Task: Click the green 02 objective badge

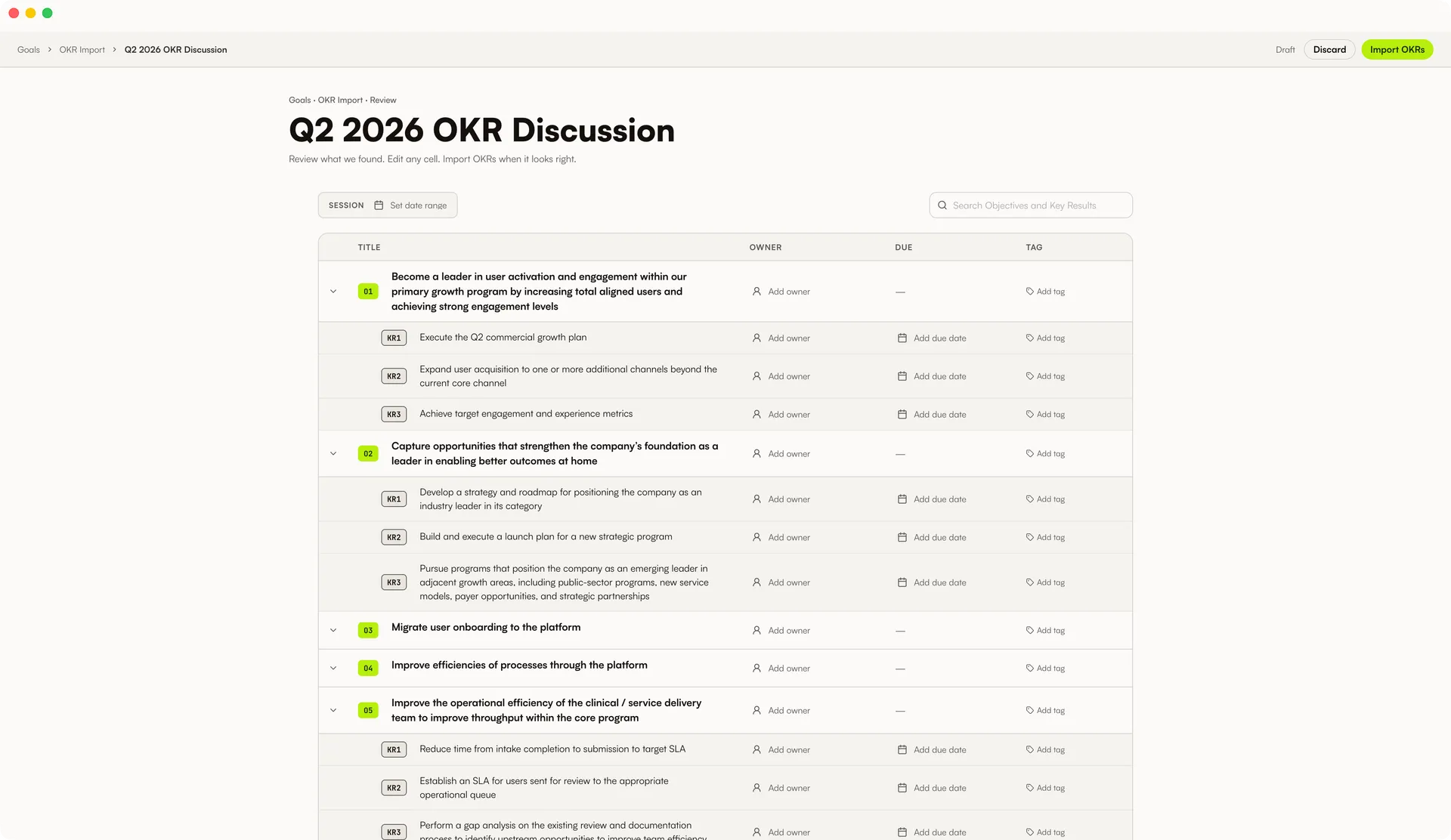Action: pyautogui.click(x=368, y=454)
